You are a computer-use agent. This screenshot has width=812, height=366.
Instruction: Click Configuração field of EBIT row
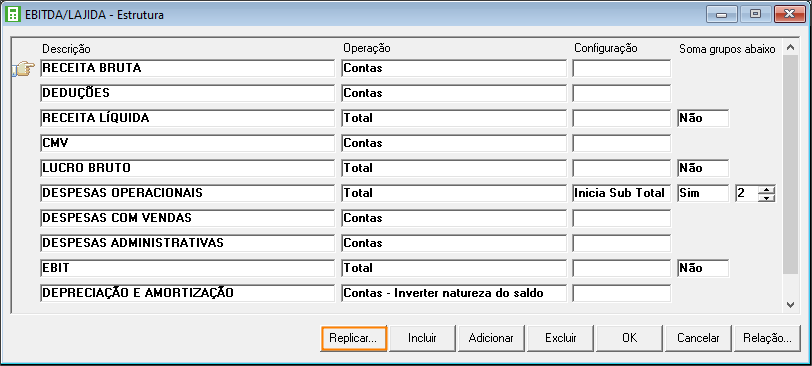pos(621,268)
